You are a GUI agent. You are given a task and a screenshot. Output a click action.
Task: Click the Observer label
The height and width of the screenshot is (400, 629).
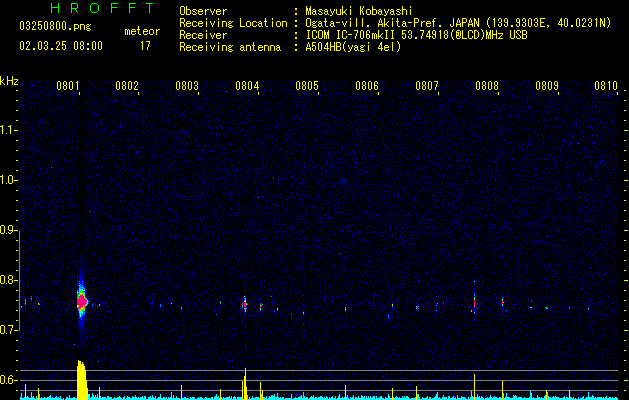click(203, 11)
